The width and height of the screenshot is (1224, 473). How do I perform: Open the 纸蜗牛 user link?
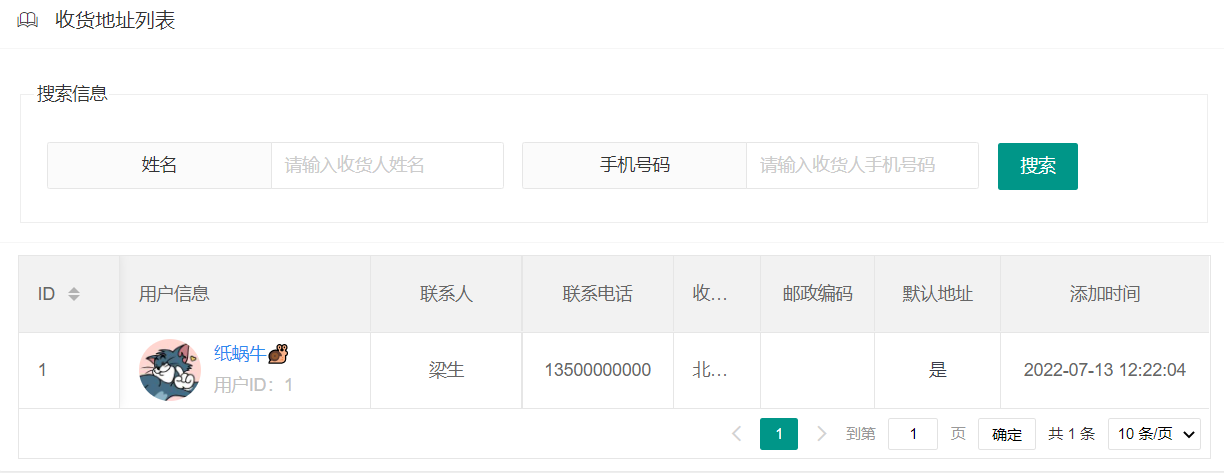pos(240,353)
